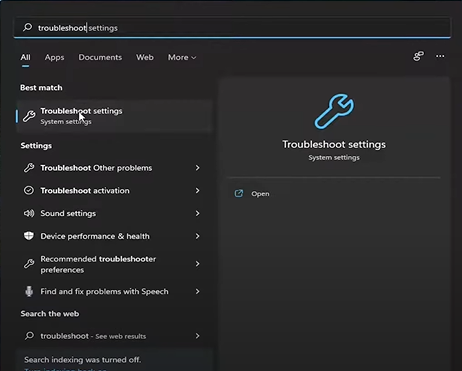This screenshot has height=371, width=462.
Task: Expand troubleshoot web results chevron
Action: click(197, 336)
